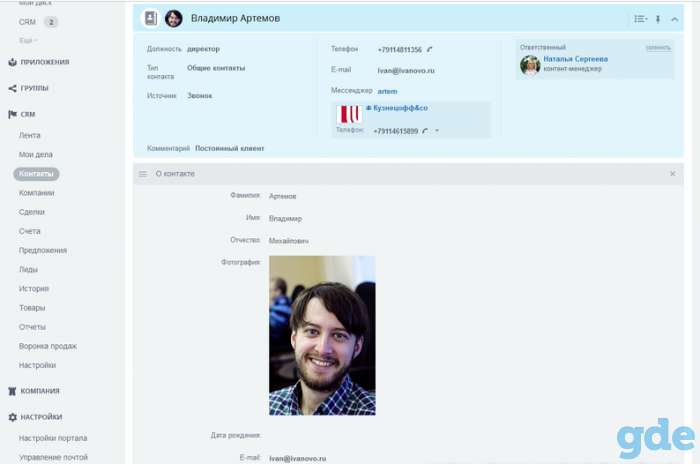The image size is (700, 464).
Task: Click the Компания section icon
Action: pos(12,391)
